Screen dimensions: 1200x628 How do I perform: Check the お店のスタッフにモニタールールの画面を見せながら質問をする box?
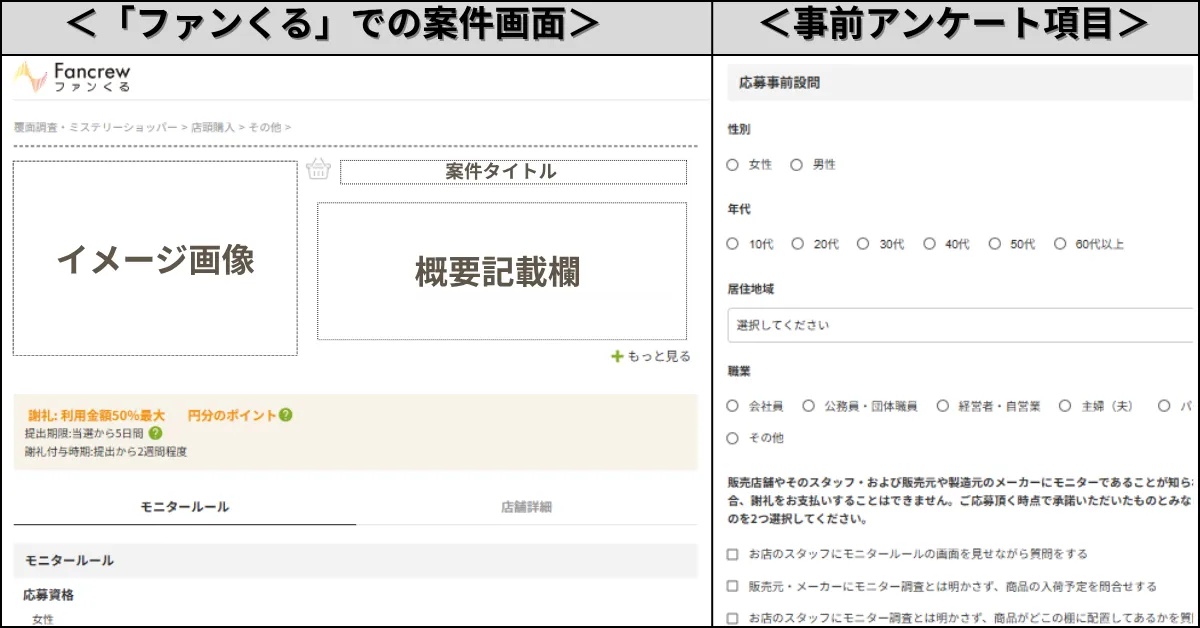(733, 553)
